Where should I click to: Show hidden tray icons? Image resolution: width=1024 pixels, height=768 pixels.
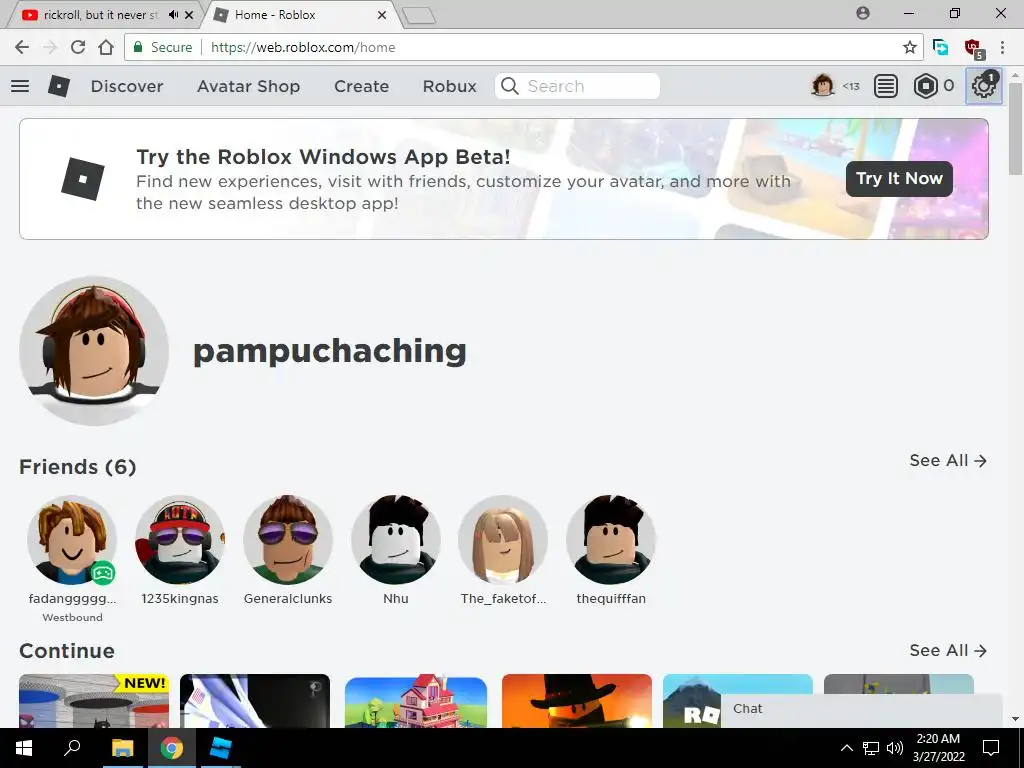point(846,748)
